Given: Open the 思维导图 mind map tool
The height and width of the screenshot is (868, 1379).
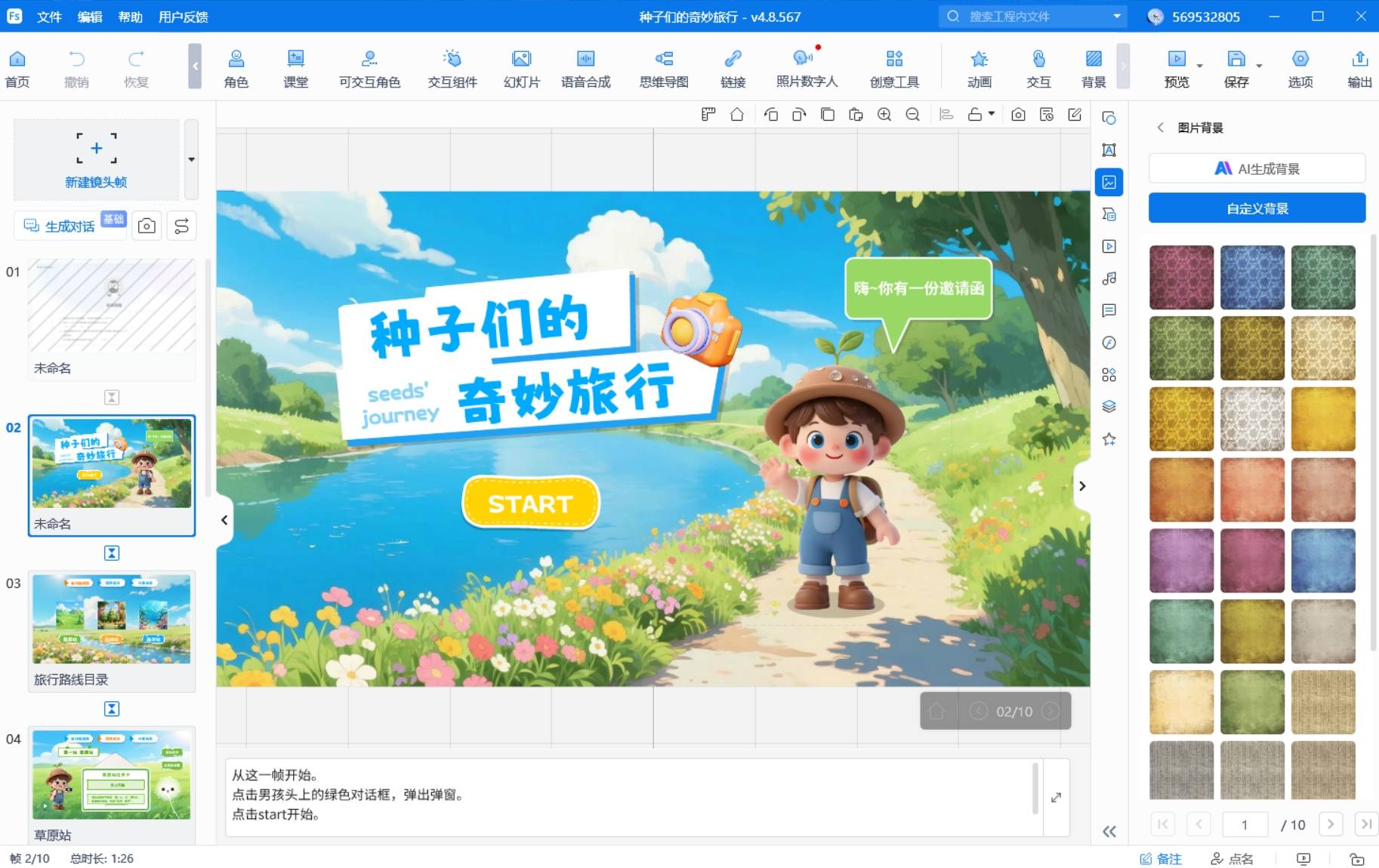Looking at the screenshot, I should pyautogui.click(x=663, y=68).
